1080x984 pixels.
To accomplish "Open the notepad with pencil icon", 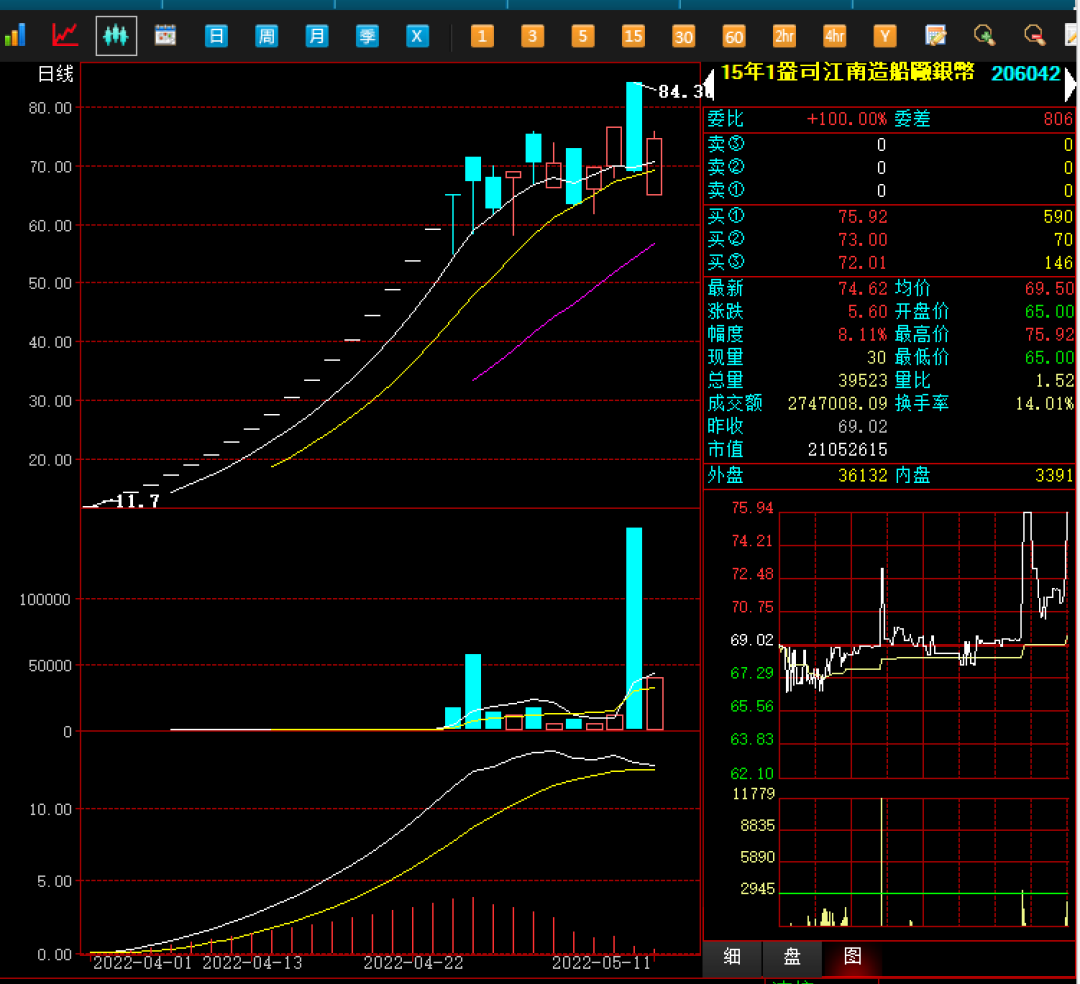I will 935,36.
